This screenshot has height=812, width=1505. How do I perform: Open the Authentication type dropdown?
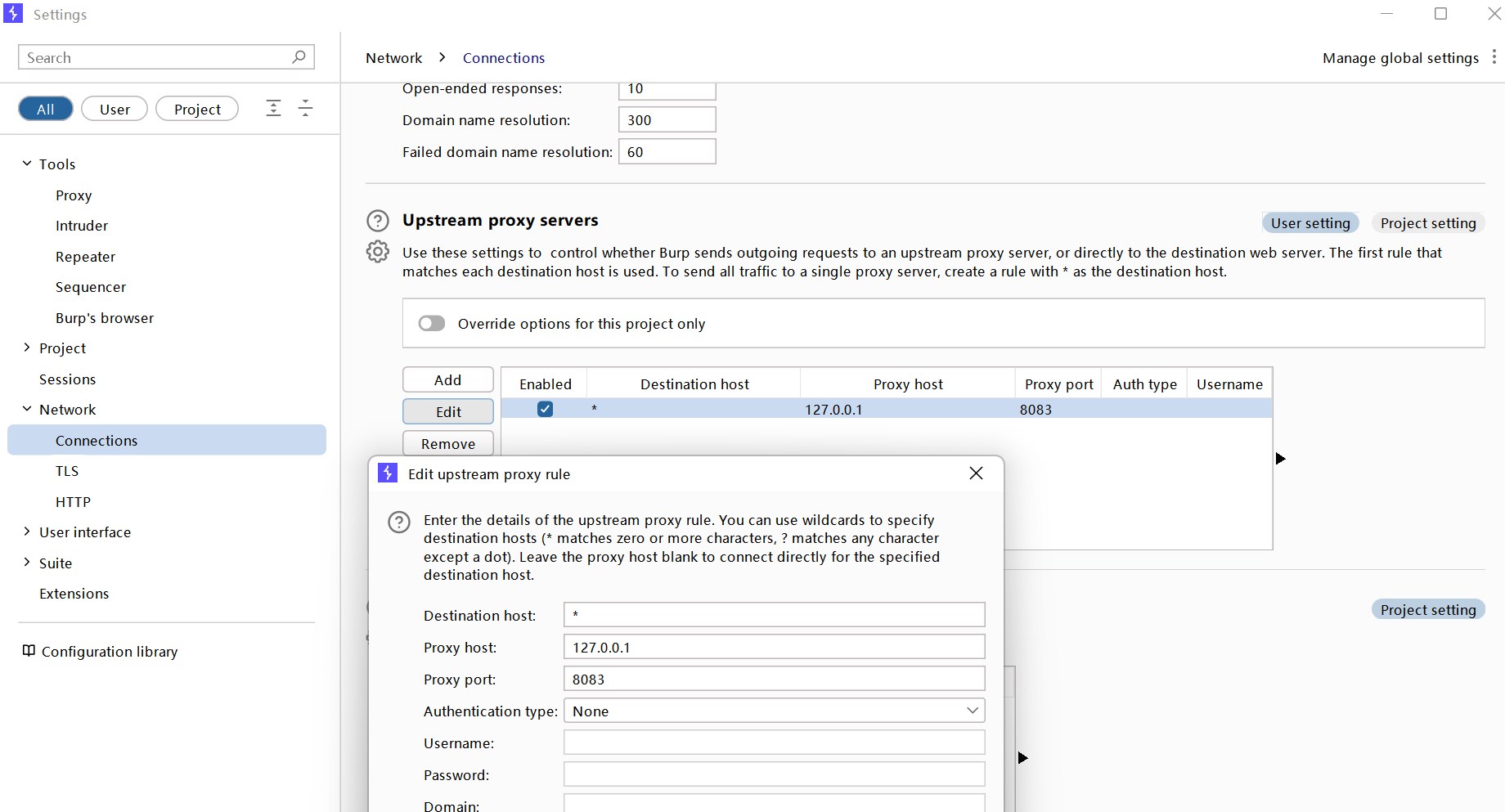click(x=774, y=711)
